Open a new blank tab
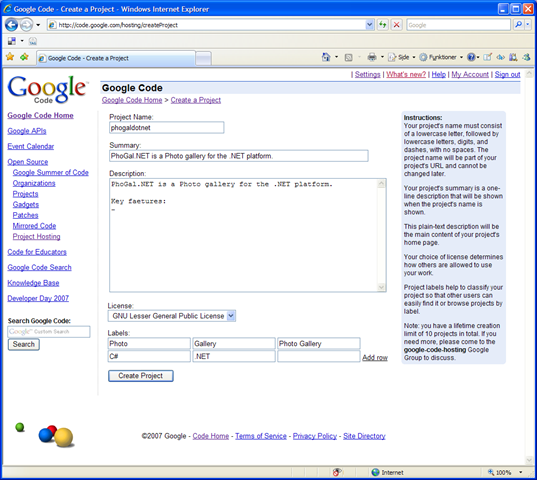The height and width of the screenshot is (480, 537). (x=203, y=58)
